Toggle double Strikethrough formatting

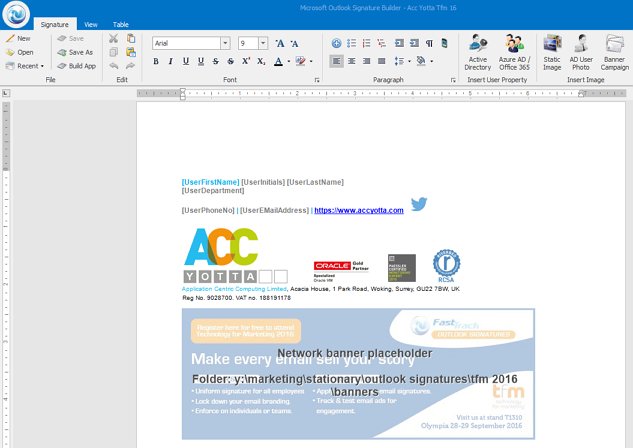point(231,61)
